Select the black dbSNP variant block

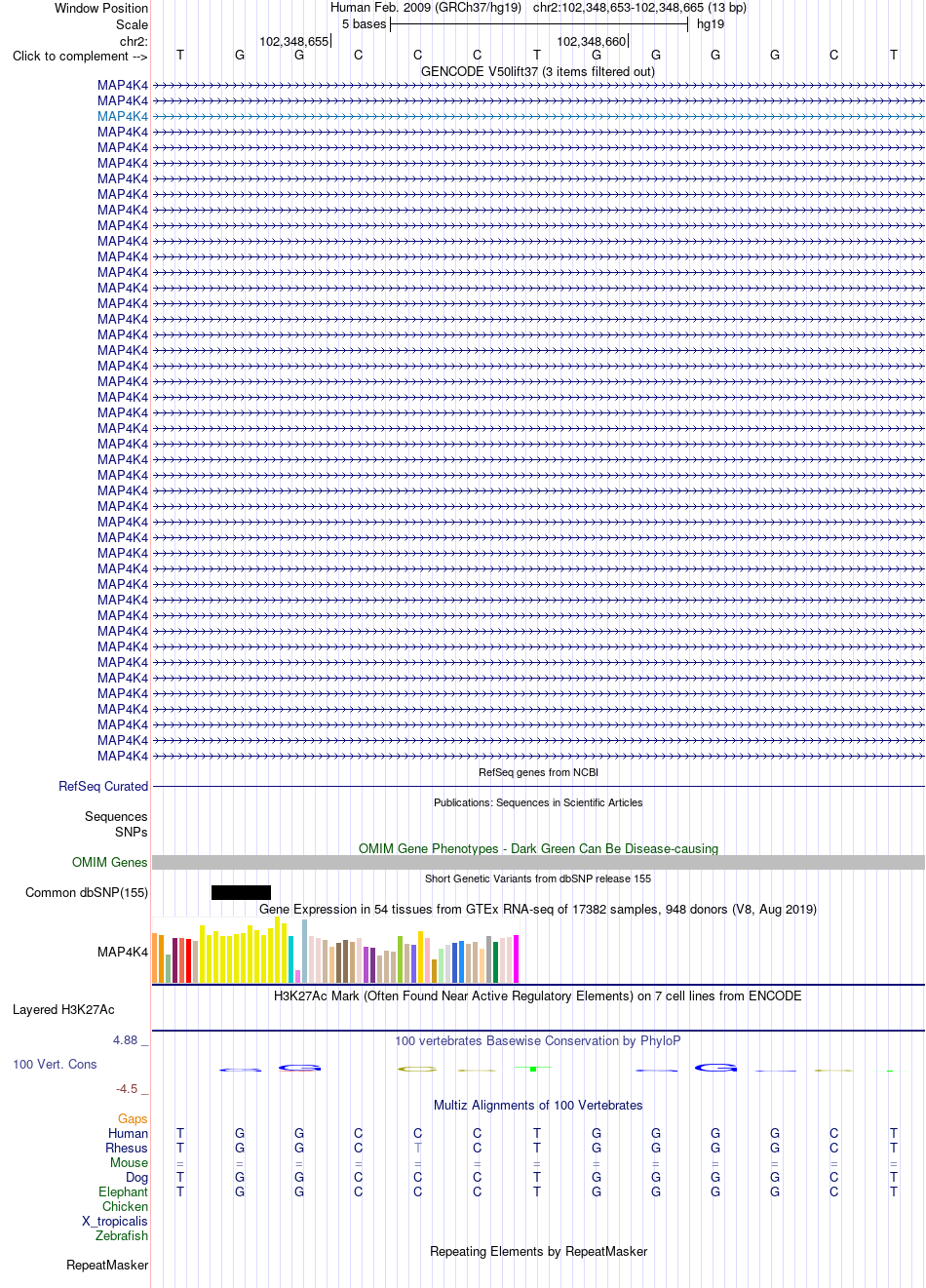(241, 892)
